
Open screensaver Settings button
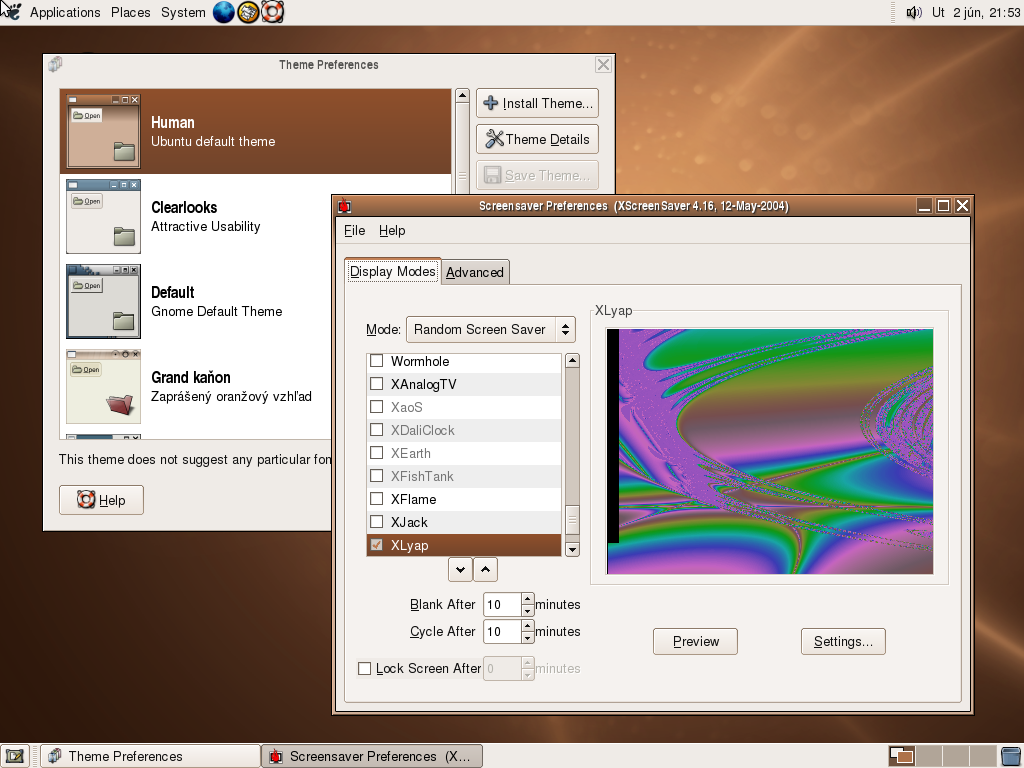843,641
